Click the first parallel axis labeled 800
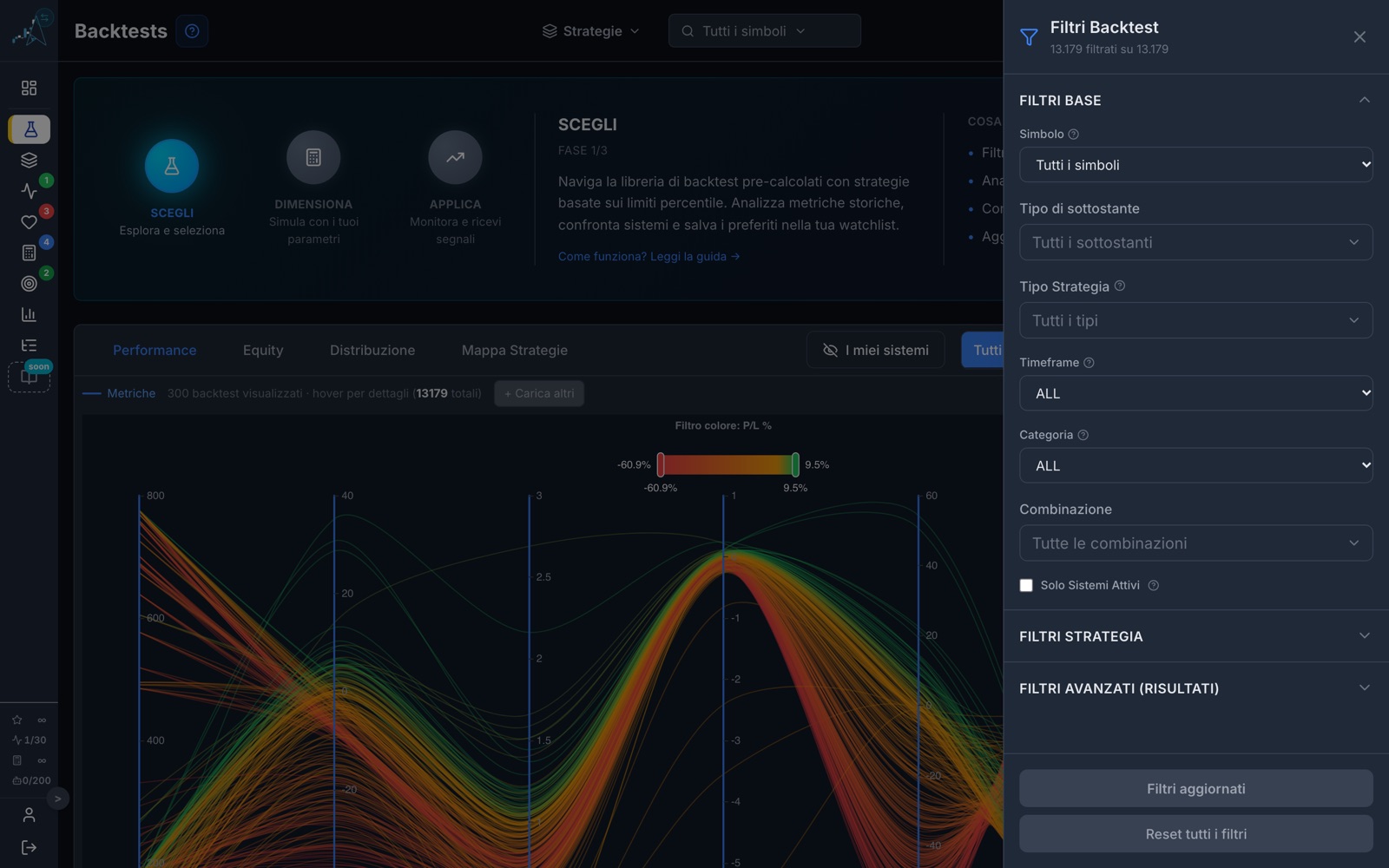The image size is (1389, 868). point(140,681)
